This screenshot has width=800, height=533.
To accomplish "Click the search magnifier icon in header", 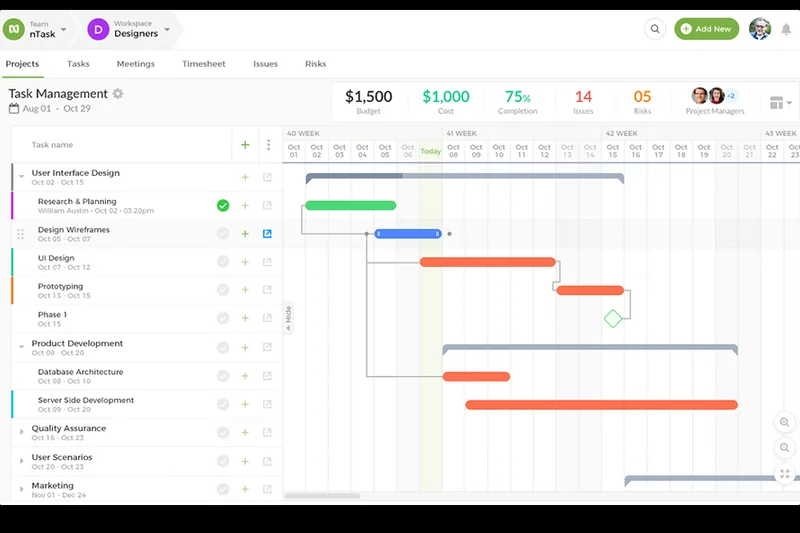I will tap(655, 29).
